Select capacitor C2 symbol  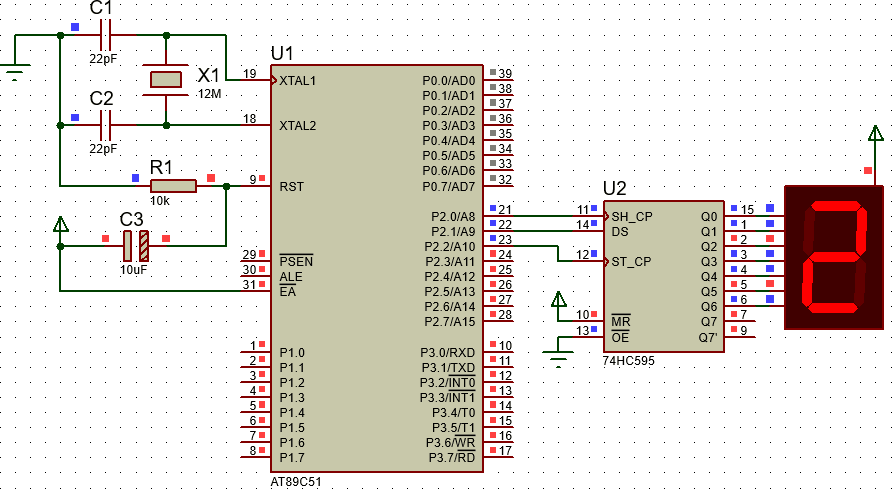point(106,125)
